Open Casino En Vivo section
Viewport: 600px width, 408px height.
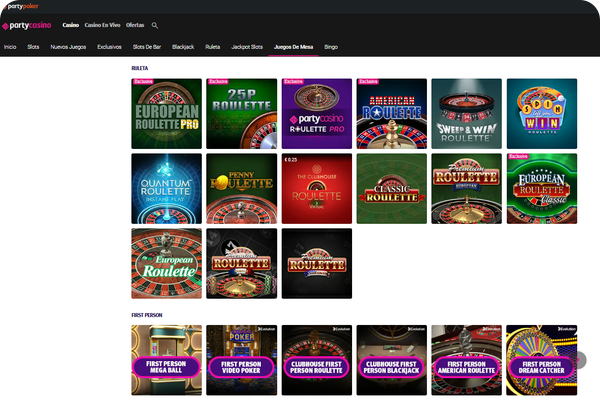pos(102,25)
